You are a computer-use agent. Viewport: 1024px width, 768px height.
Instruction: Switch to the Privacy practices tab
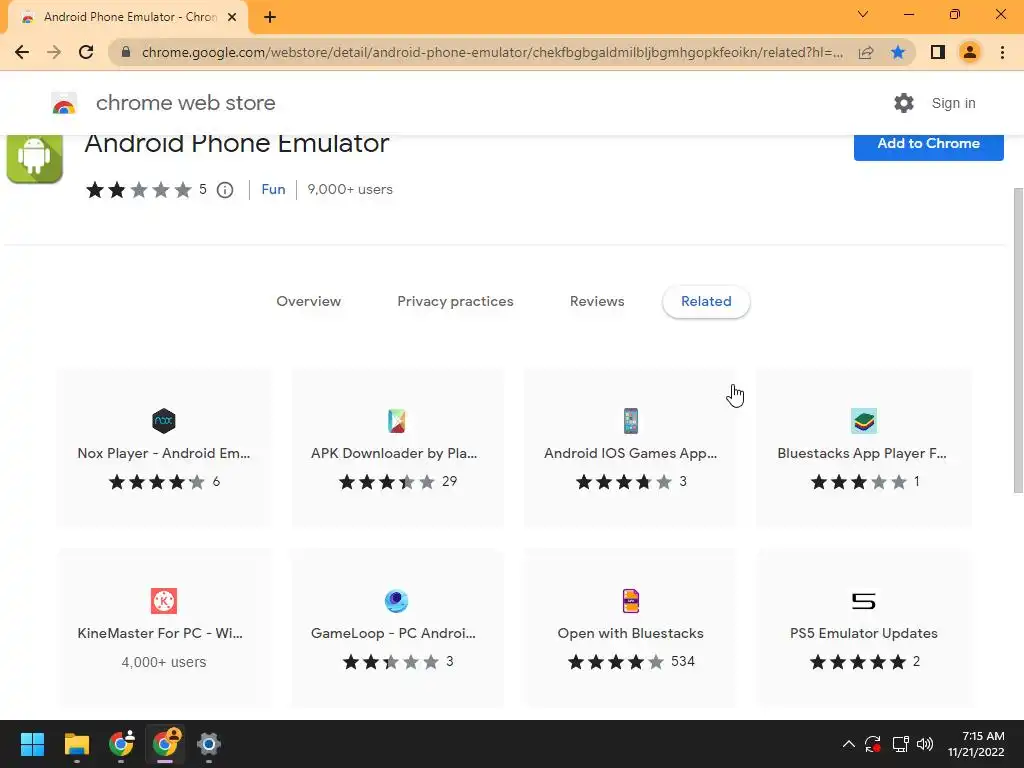[x=455, y=302]
